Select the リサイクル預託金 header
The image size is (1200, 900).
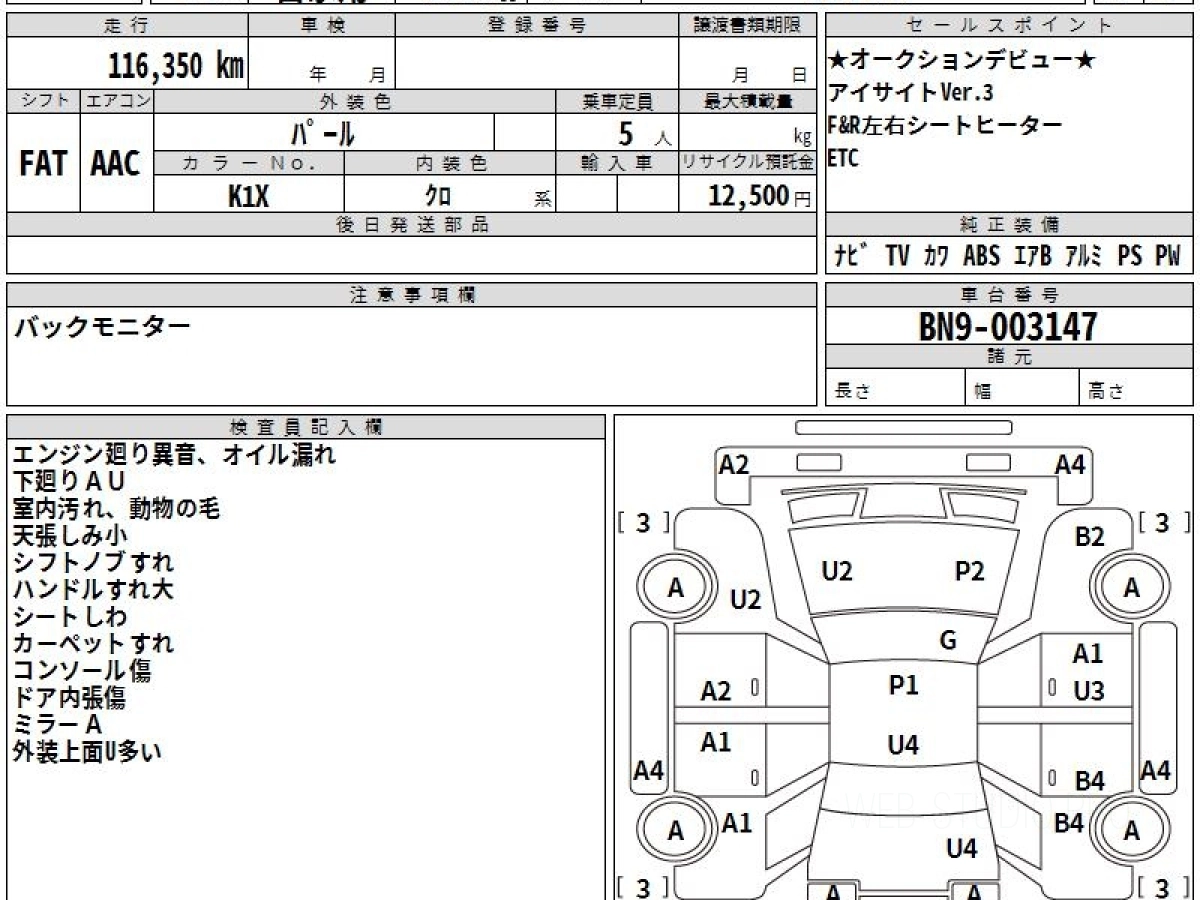pyautogui.click(x=748, y=162)
